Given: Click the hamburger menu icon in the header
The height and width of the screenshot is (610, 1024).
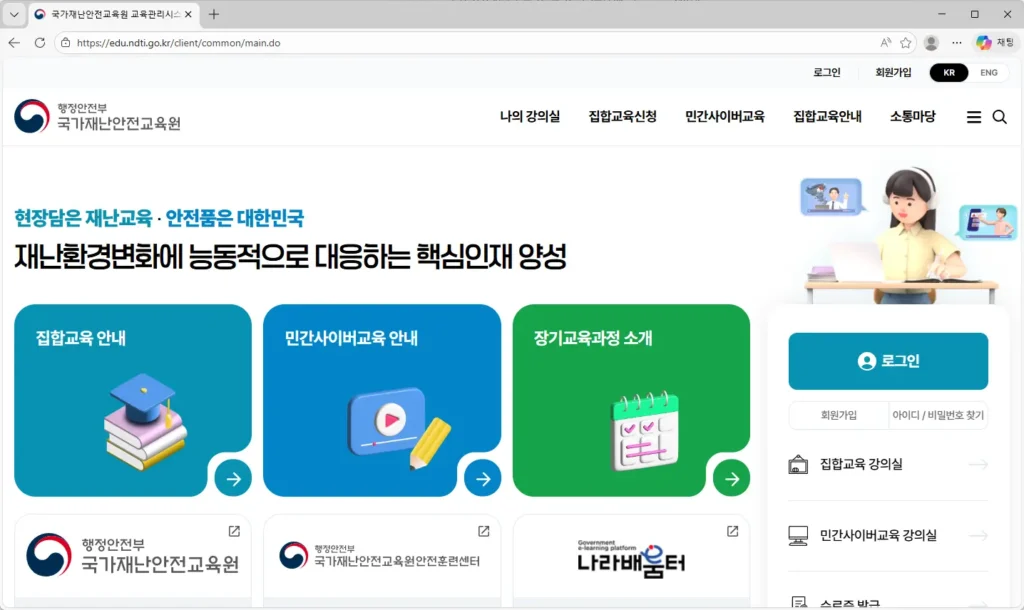Looking at the screenshot, I should pos(973,116).
